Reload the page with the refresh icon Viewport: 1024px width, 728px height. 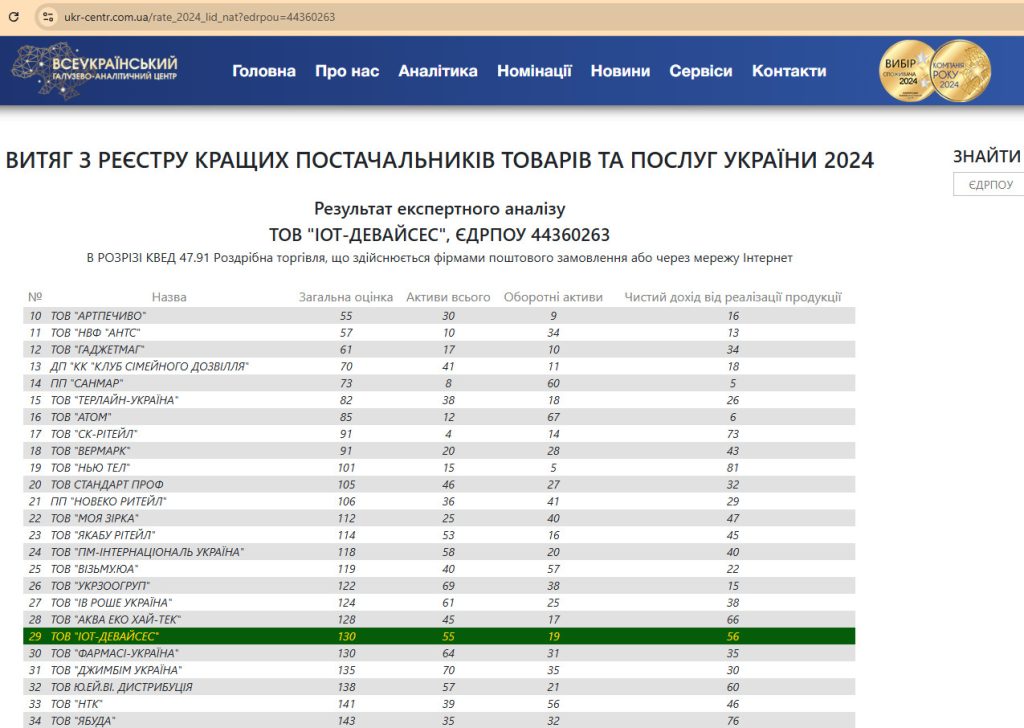click(x=14, y=17)
